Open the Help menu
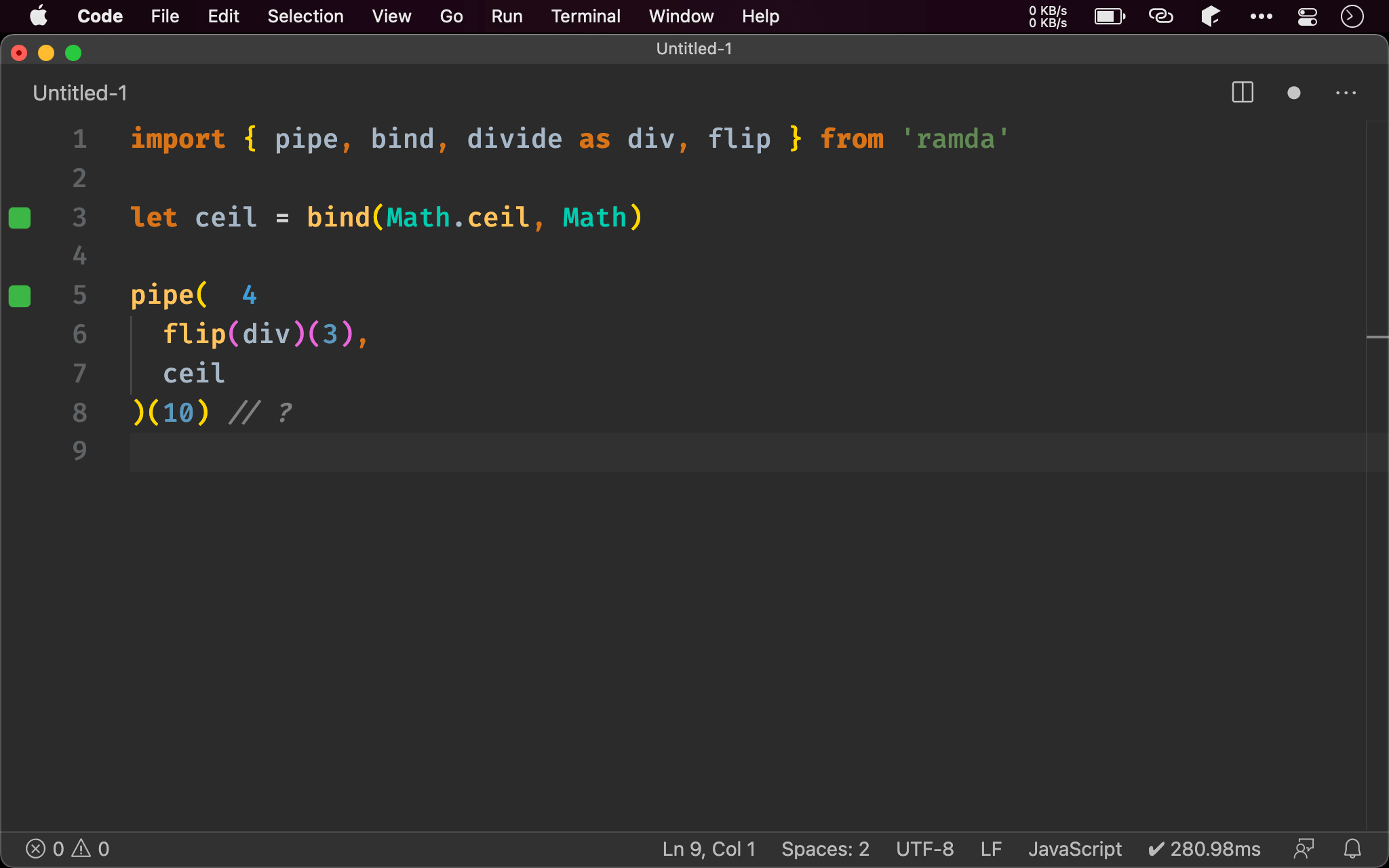 (760, 16)
